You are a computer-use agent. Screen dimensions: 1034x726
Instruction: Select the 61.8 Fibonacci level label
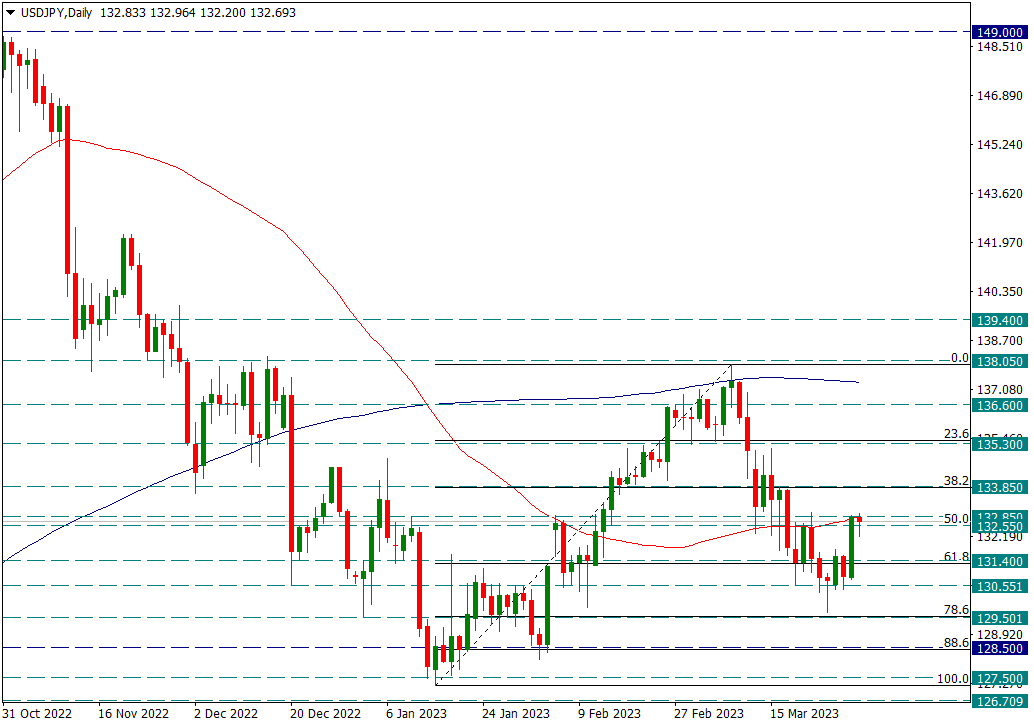click(957, 557)
